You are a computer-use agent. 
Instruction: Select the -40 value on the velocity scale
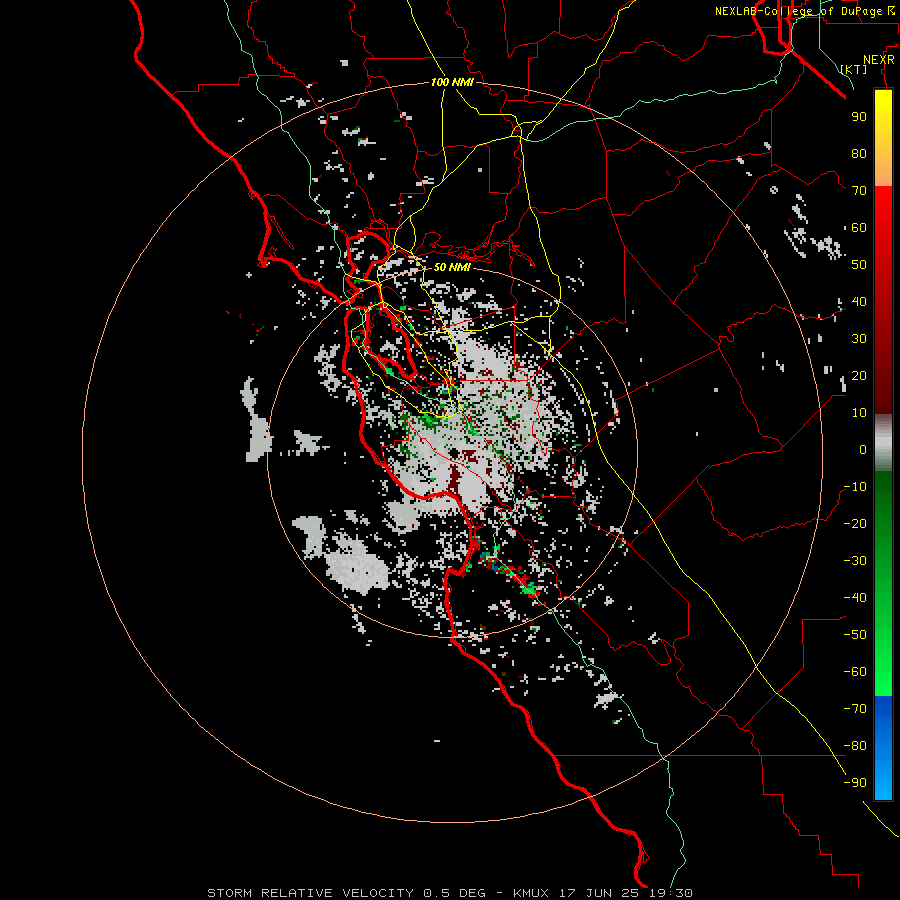[855, 598]
